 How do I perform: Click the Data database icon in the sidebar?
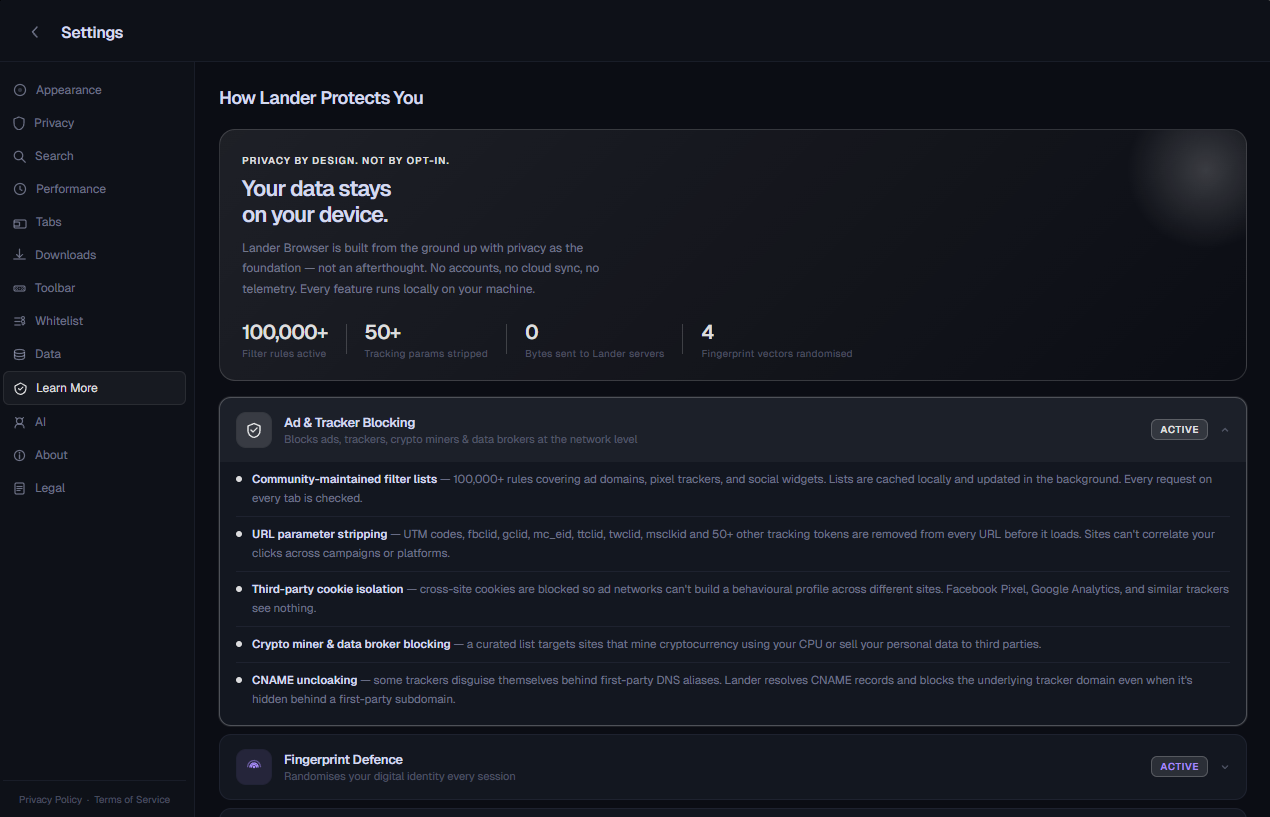[19, 354]
